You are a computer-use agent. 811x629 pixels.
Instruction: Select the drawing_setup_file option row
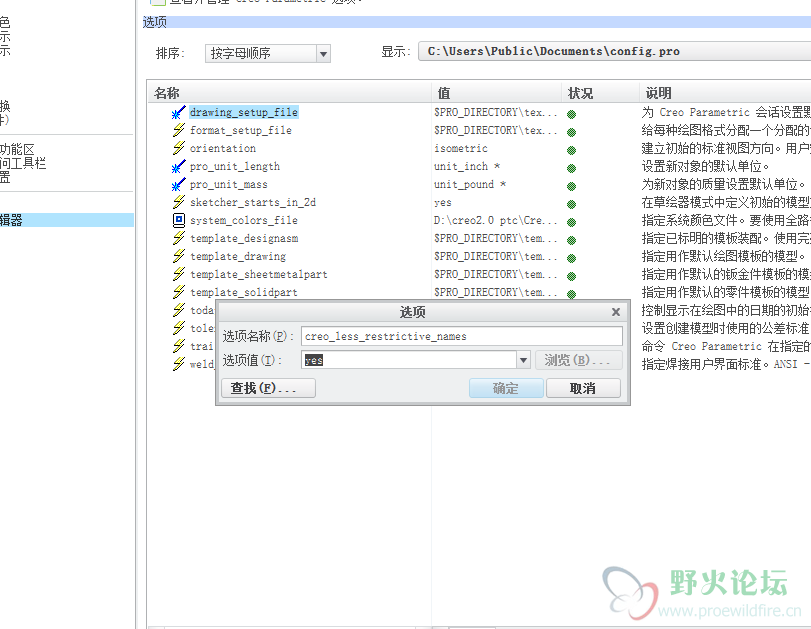pyautogui.click(x=244, y=112)
